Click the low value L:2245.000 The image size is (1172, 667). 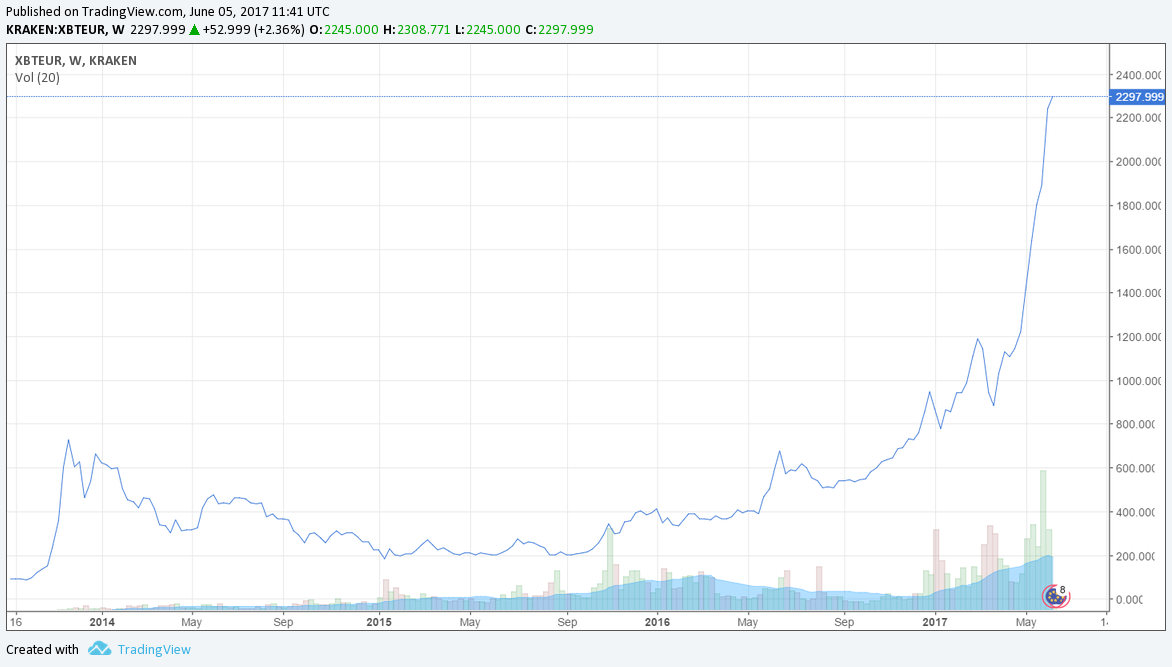[x=487, y=30]
